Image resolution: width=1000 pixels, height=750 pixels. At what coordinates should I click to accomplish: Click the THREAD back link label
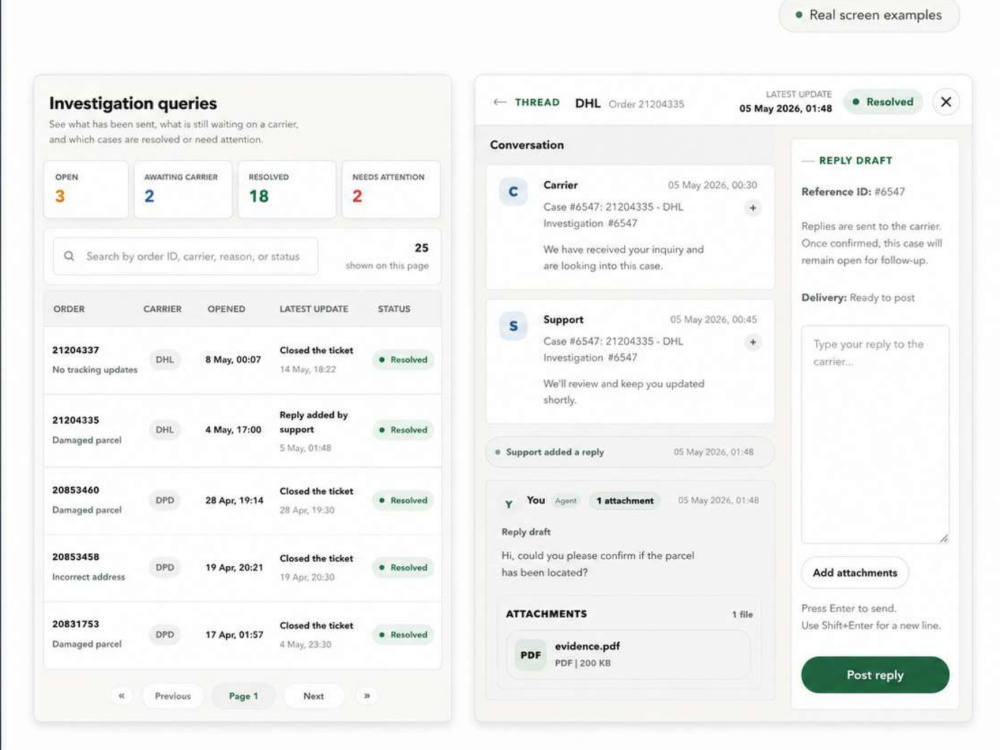pyautogui.click(x=537, y=102)
